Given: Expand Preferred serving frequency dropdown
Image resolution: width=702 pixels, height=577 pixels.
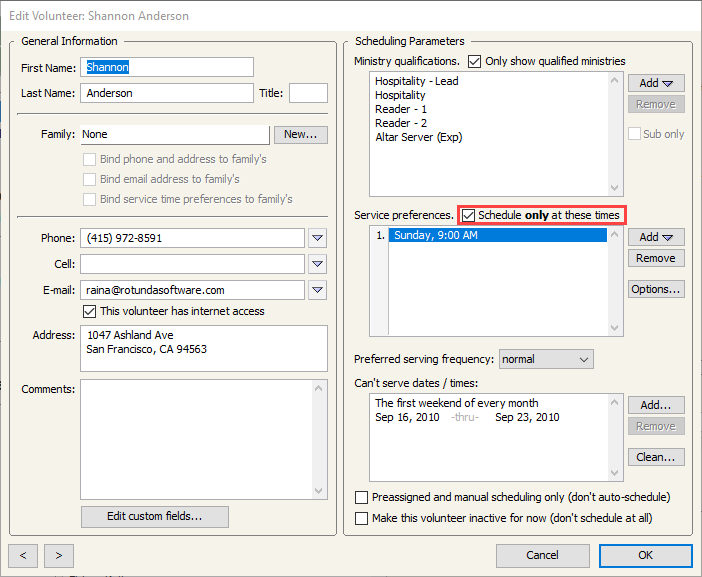Looking at the screenshot, I should point(545,359).
